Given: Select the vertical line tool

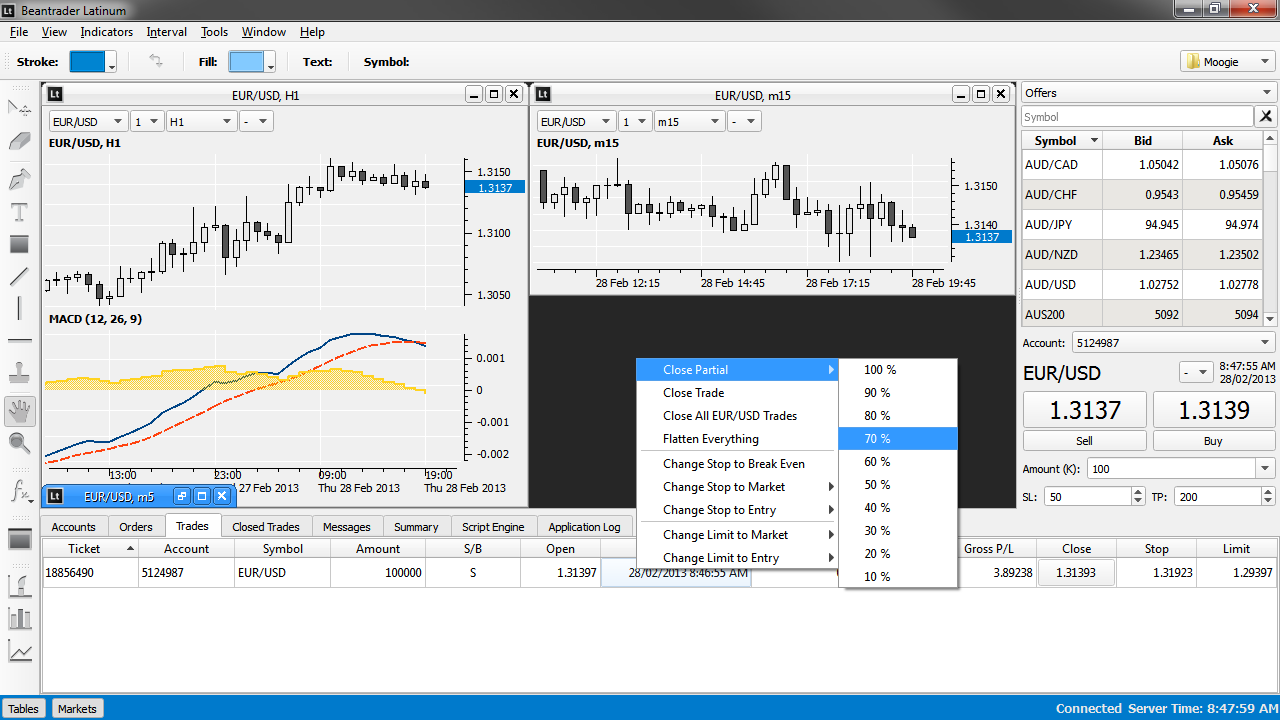Looking at the screenshot, I should 19,309.
